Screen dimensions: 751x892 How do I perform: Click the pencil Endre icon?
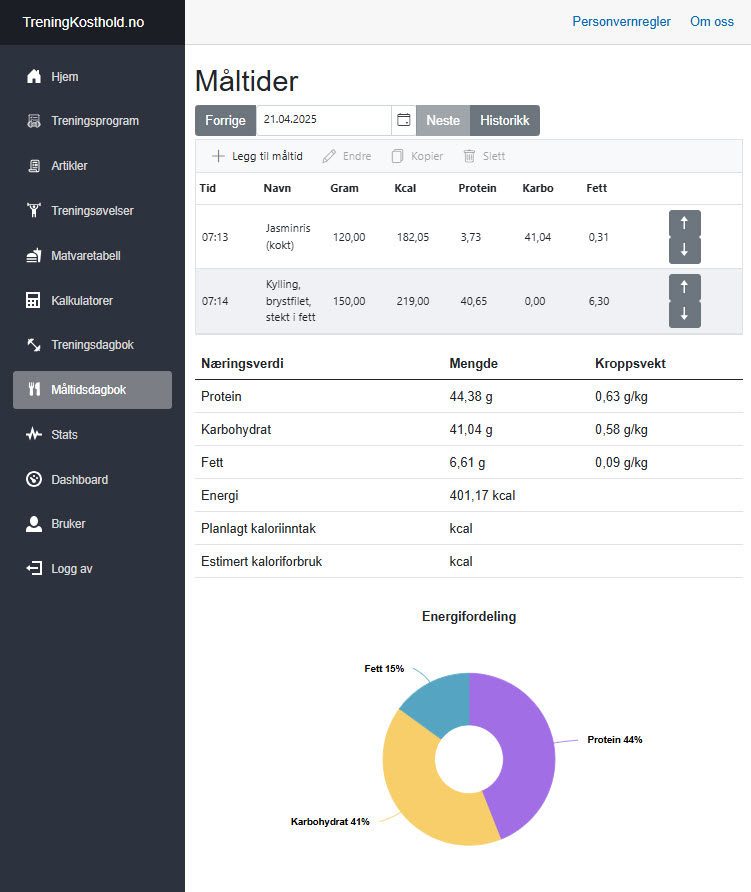pos(329,156)
